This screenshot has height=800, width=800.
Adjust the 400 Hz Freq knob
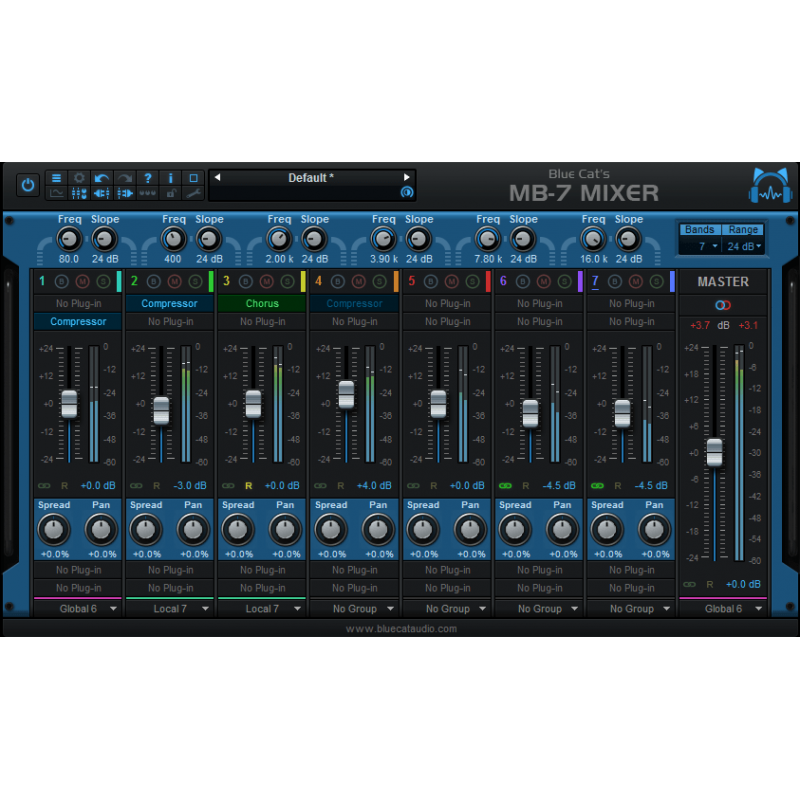(172, 240)
